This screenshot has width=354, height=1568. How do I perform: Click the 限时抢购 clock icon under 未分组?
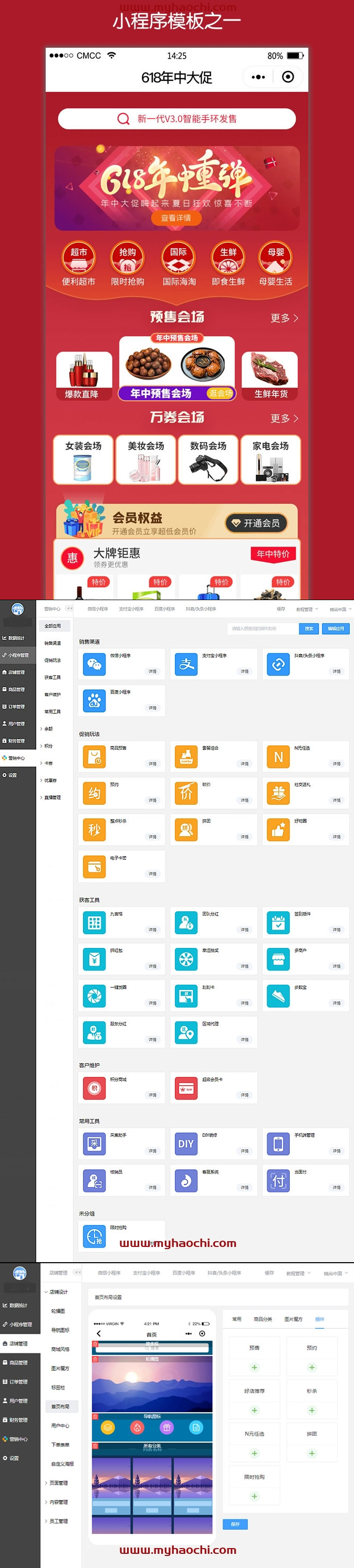[x=94, y=1236]
